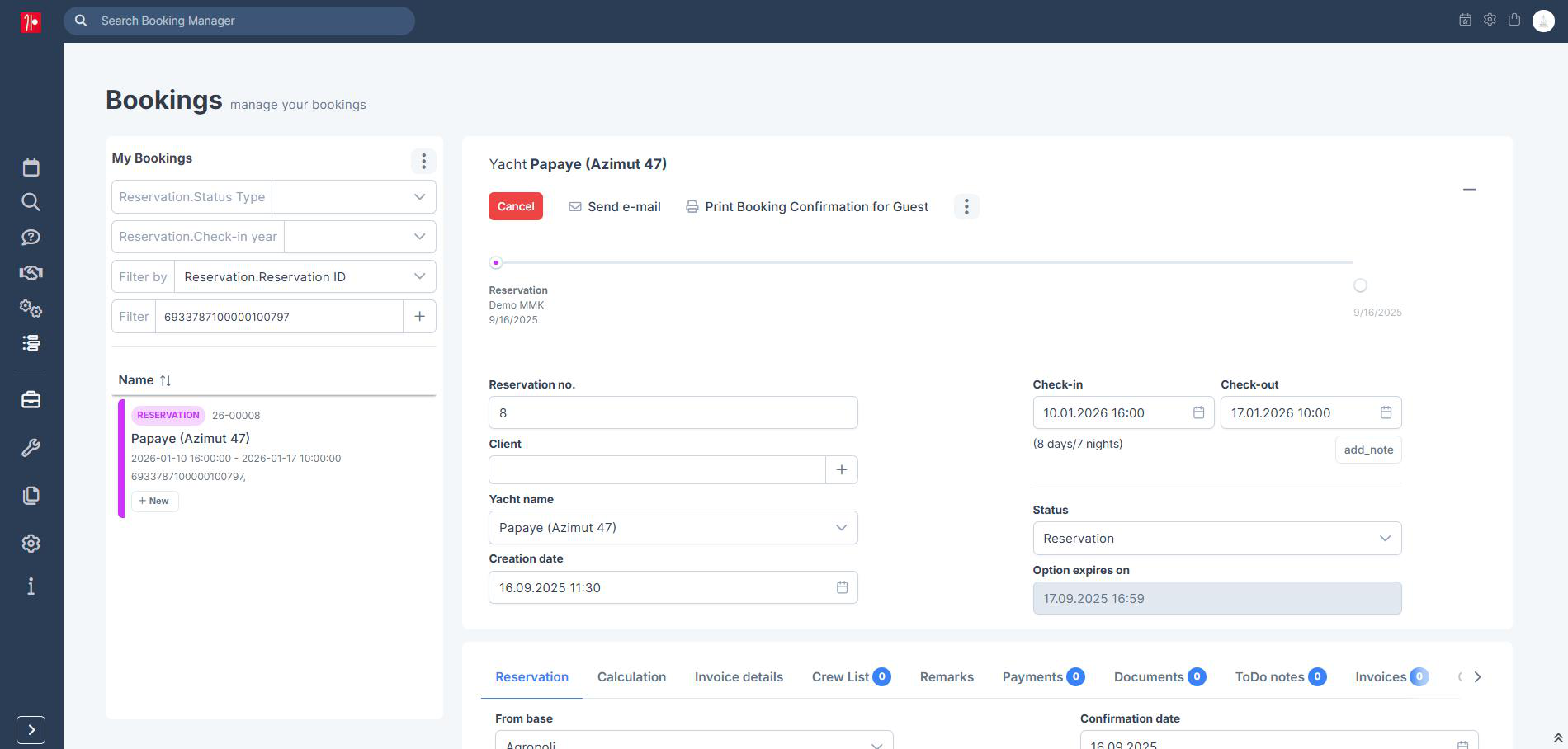1568x749 pixels.
Task: Click the Reservation no. input field
Action: (673, 412)
